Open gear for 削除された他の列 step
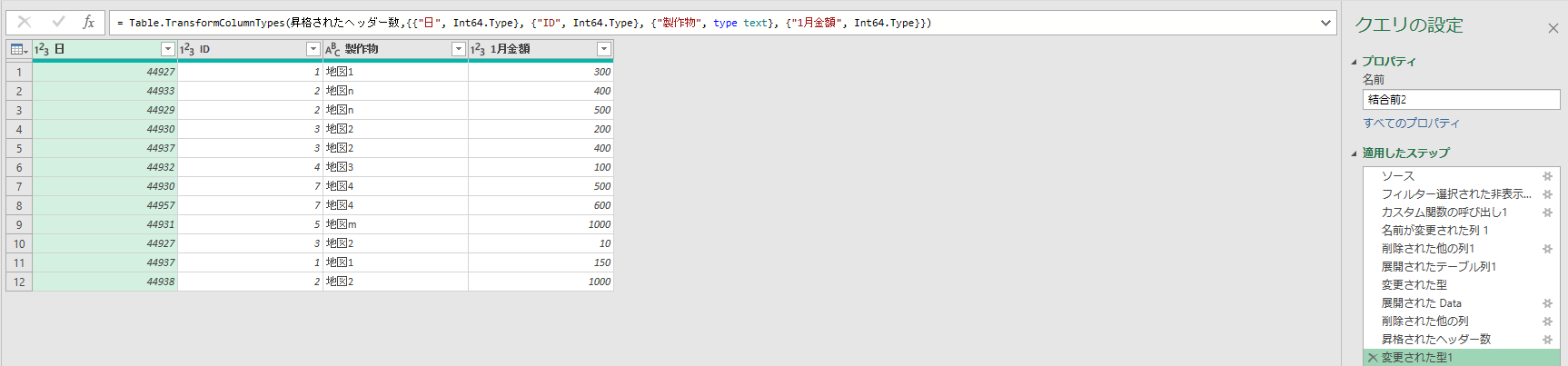 (1547, 321)
